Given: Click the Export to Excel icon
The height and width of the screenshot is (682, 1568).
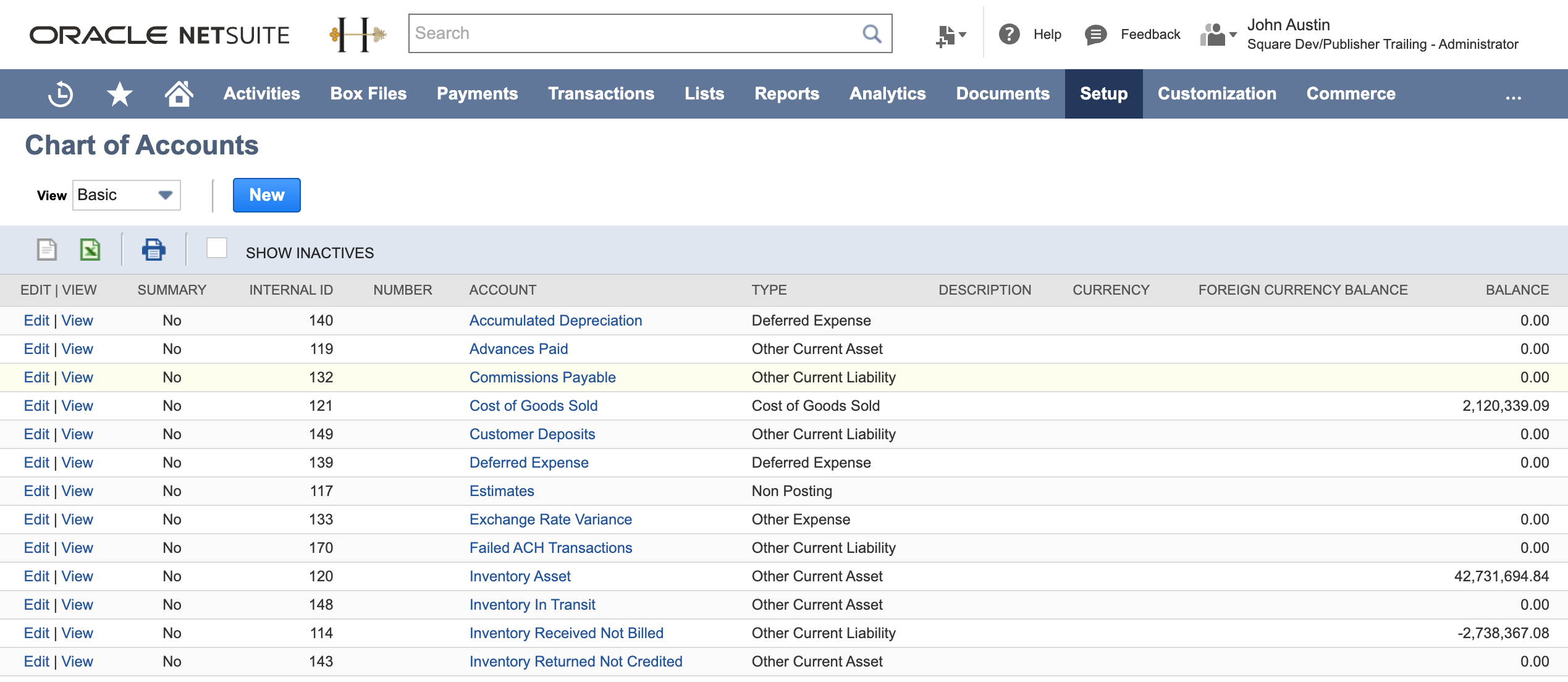Looking at the screenshot, I should pyautogui.click(x=90, y=250).
